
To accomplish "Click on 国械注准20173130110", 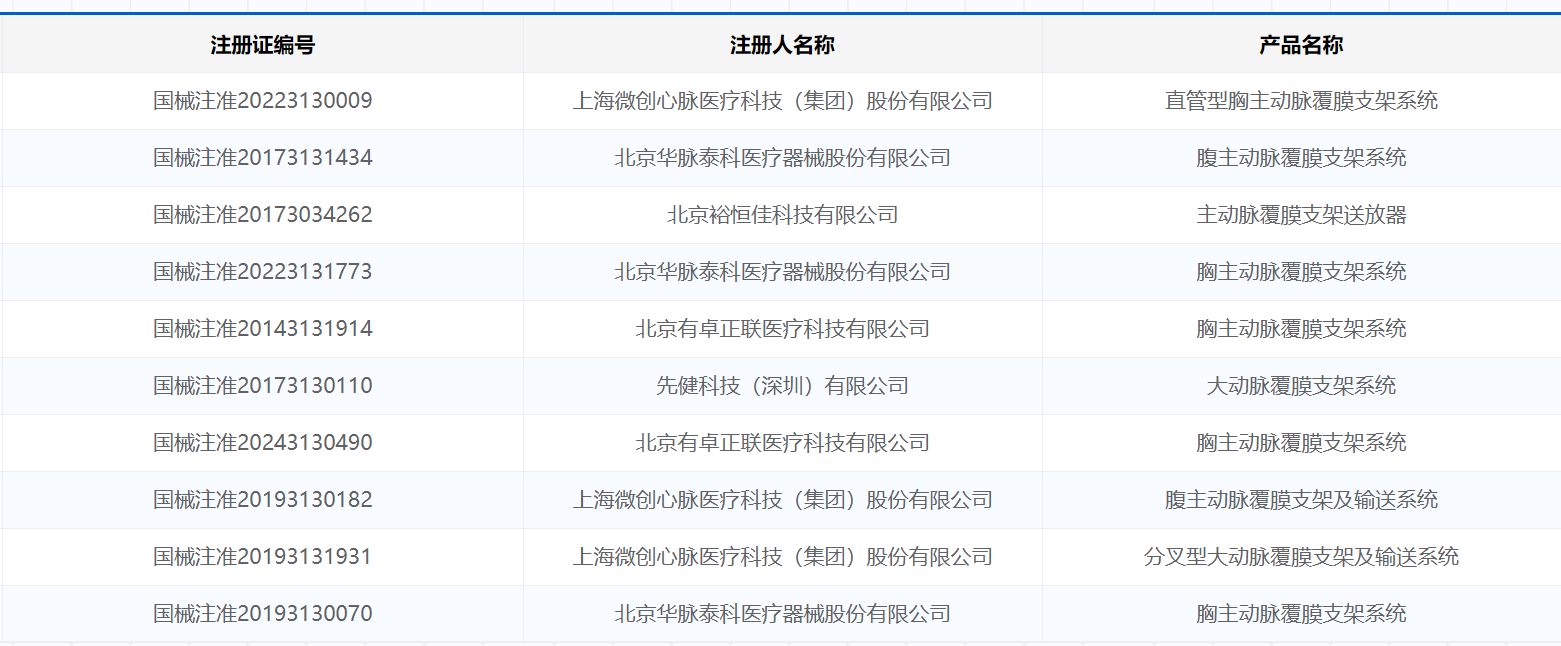I will point(262,386).
